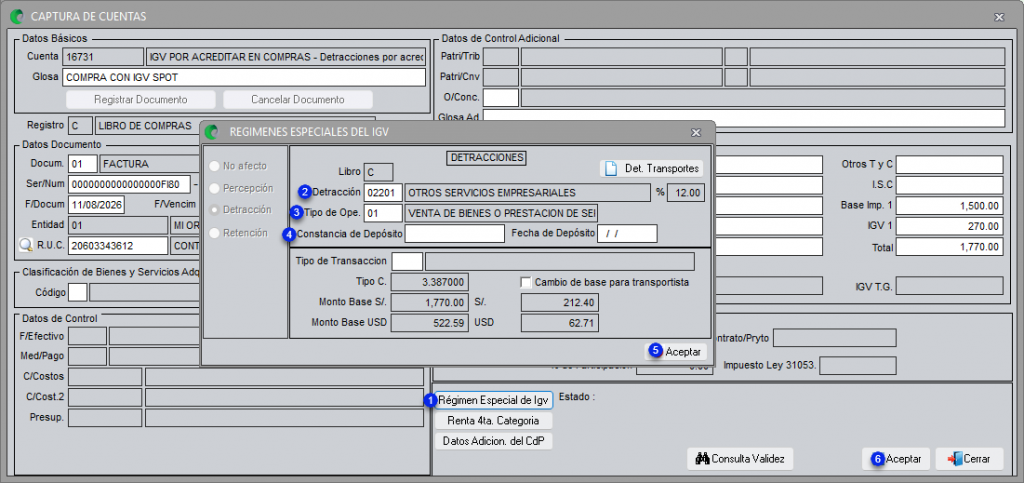1024x483 pixels.
Task: Click the C/Cost.2 code field
Action: click(x=104, y=397)
